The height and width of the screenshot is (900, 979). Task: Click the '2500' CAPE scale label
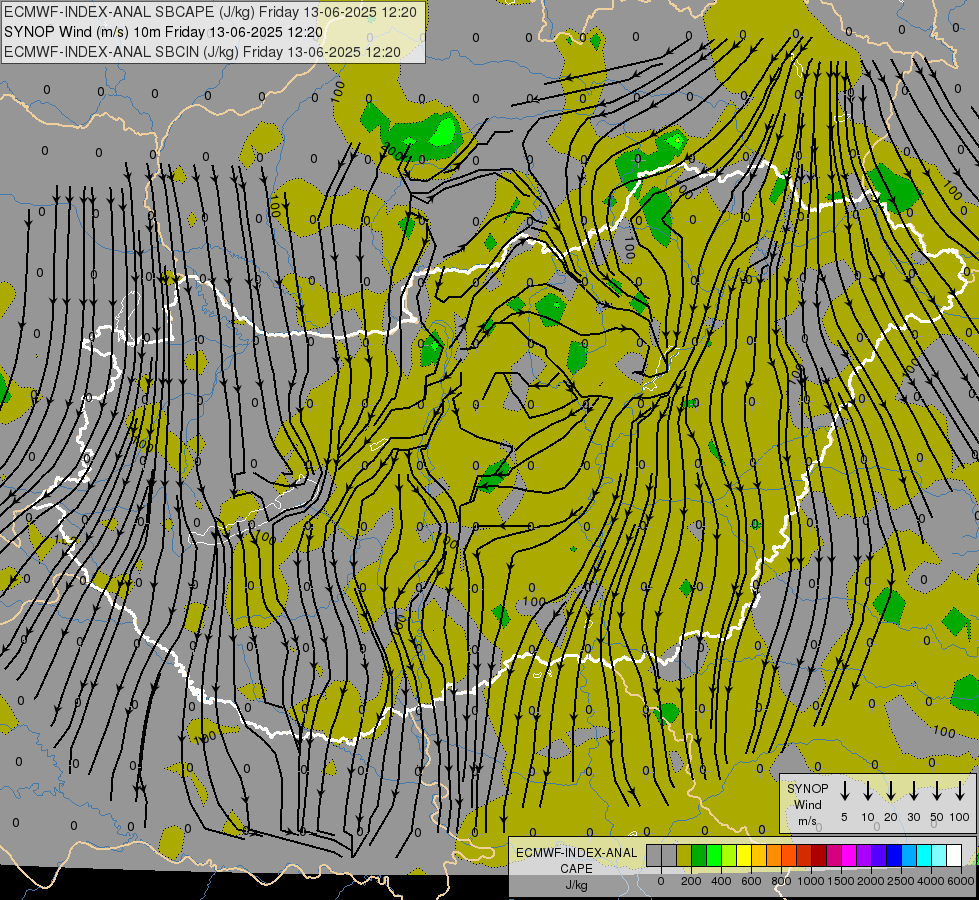click(901, 881)
